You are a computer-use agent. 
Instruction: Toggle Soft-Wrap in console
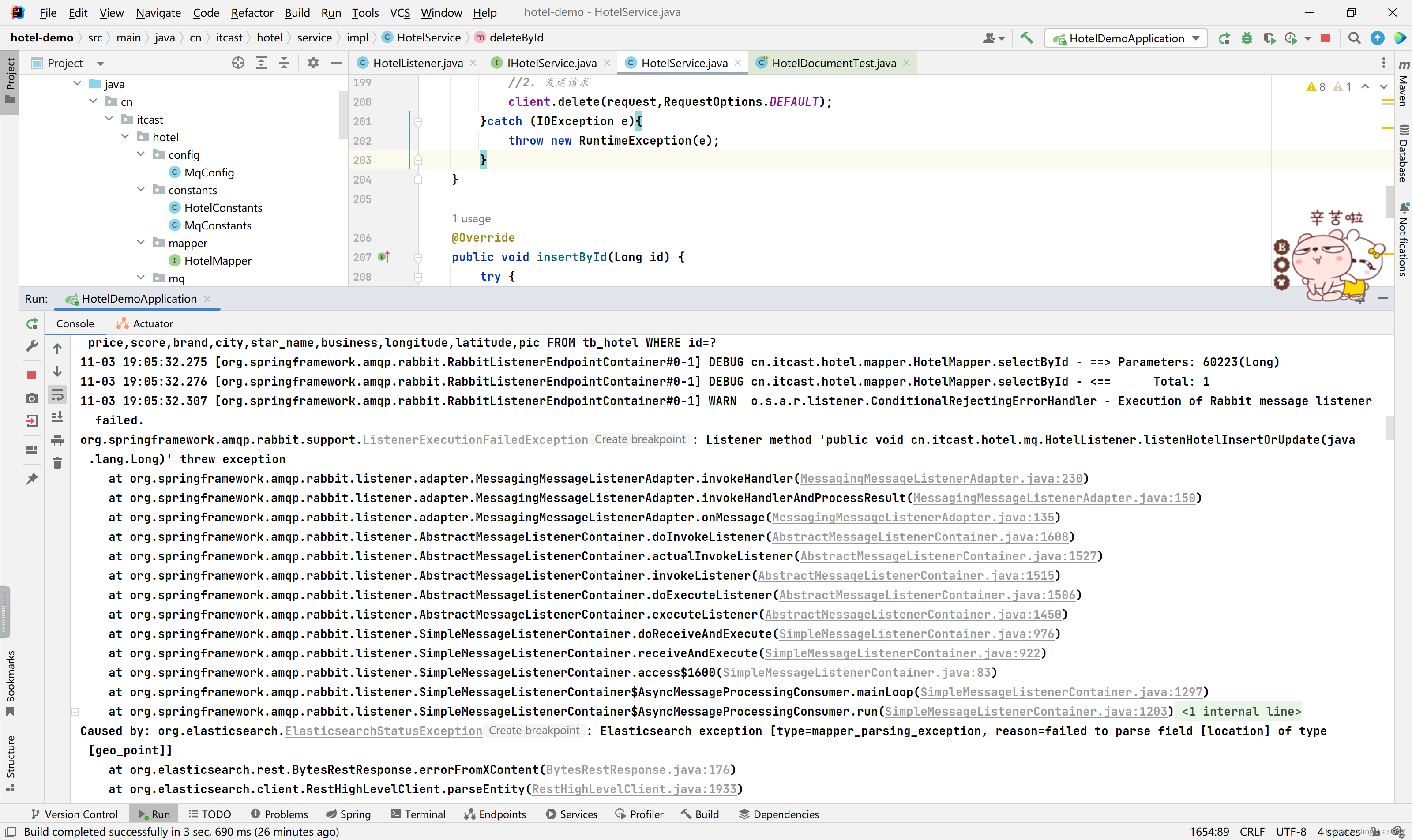(57, 394)
